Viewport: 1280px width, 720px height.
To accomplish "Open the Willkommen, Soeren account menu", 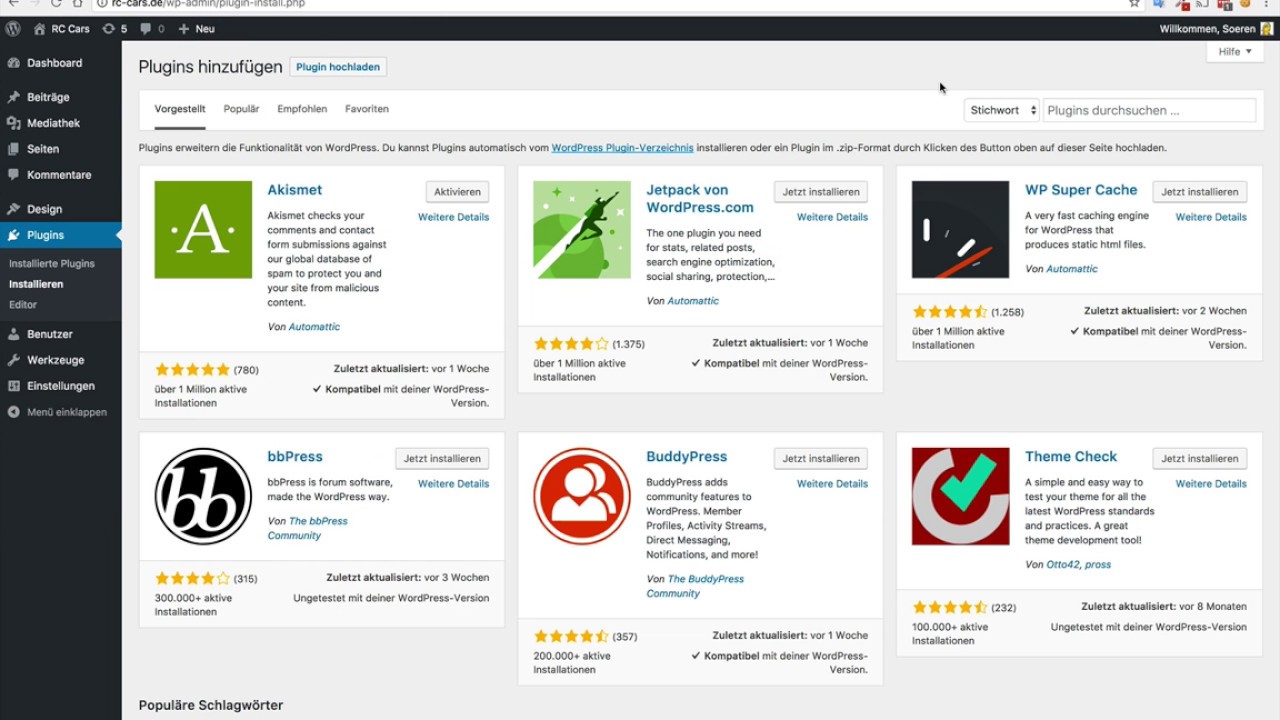I will (x=1216, y=29).
